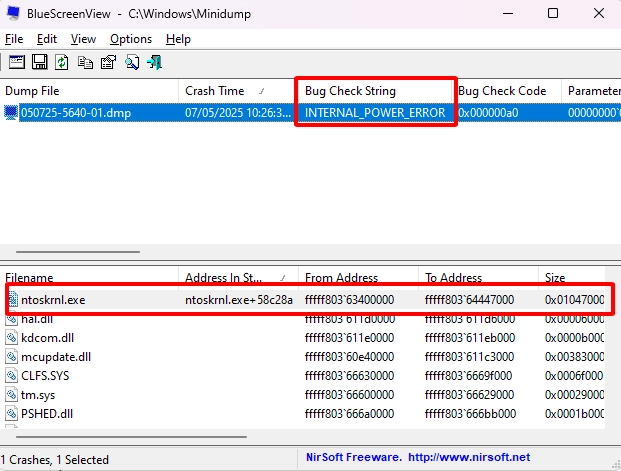The image size is (621, 471).
Task: Click the lower pane horizontal scrollbar
Action: pyautogui.click(x=131, y=437)
